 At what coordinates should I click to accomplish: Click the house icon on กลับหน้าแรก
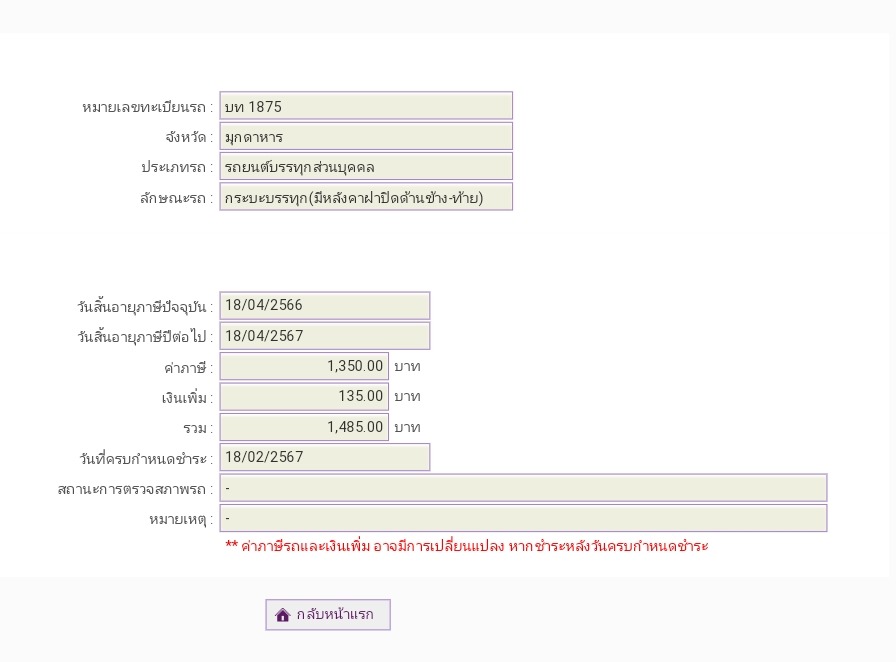283,615
